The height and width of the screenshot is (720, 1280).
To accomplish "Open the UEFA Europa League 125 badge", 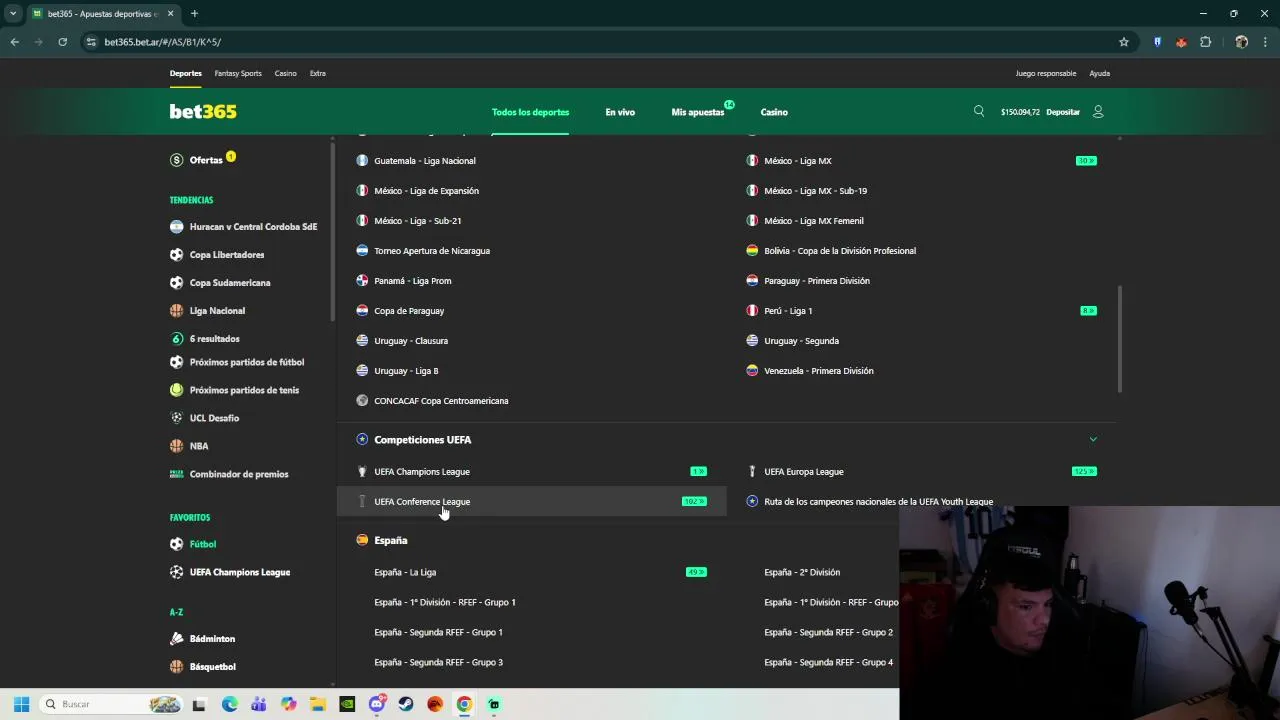I will pyautogui.click(x=1084, y=472).
